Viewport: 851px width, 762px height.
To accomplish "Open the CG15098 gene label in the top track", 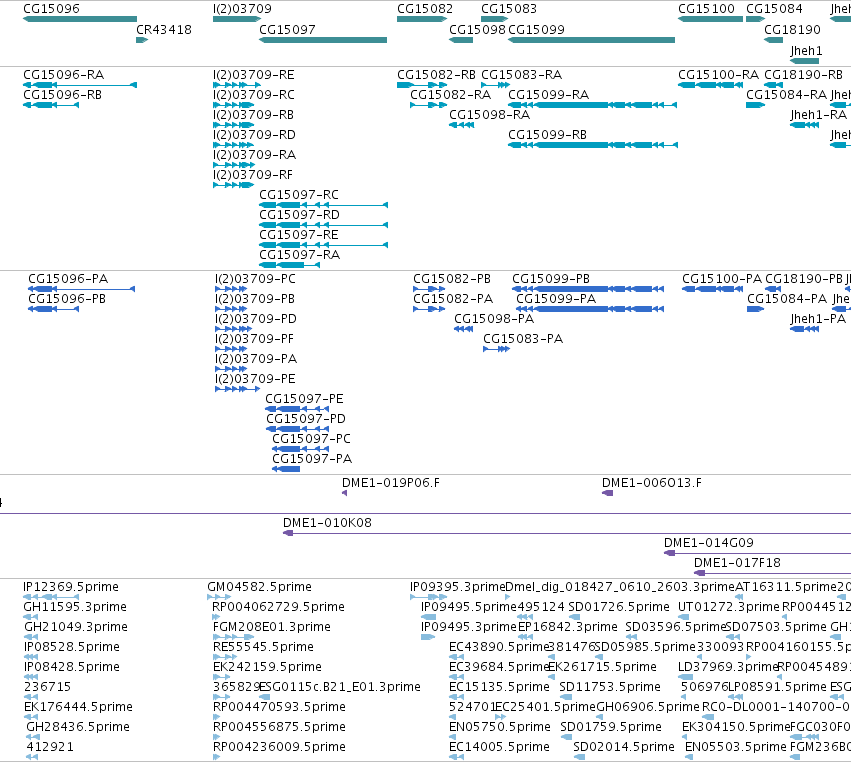I will (x=478, y=30).
